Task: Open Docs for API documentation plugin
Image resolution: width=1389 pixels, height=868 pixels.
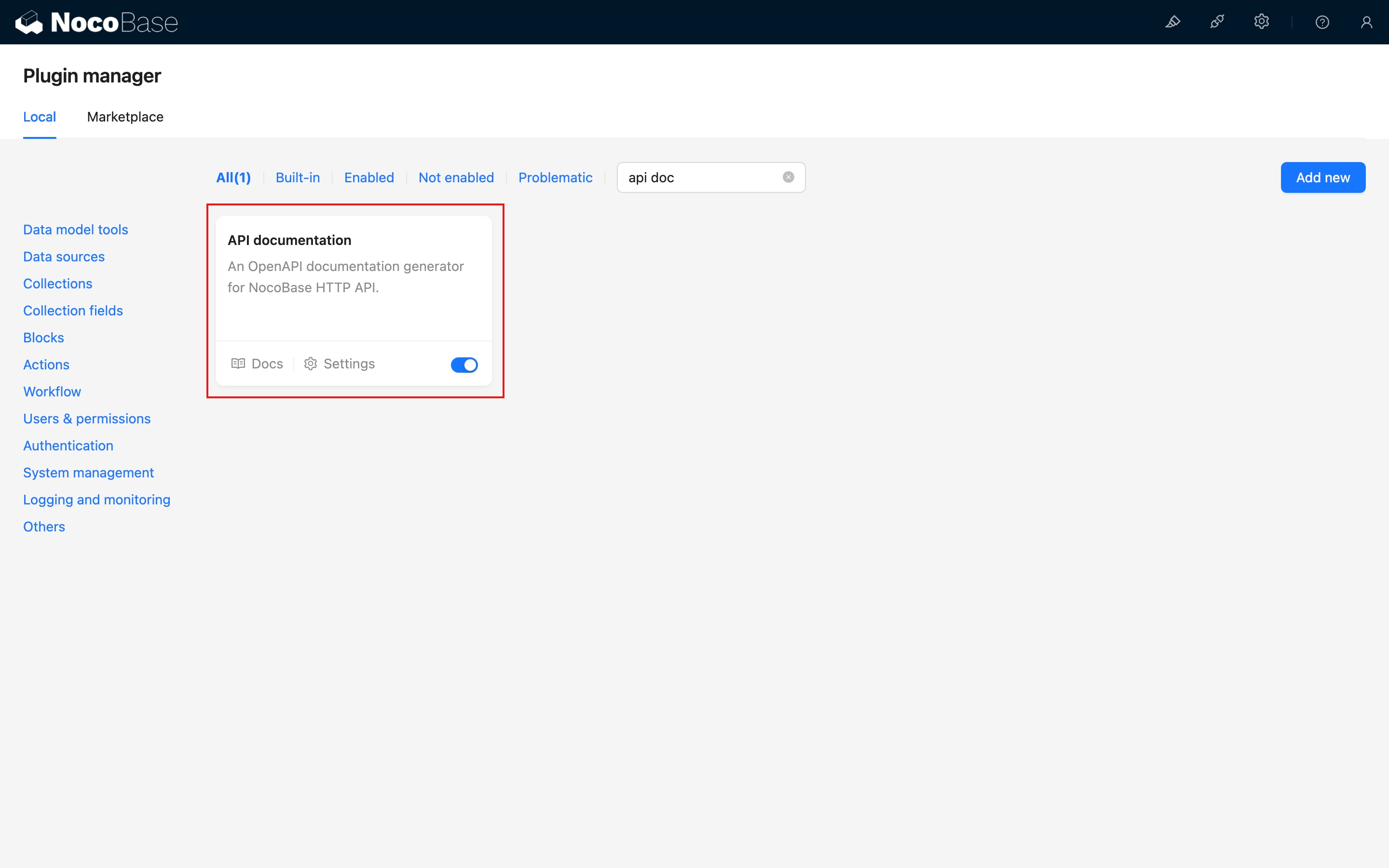Action: coord(257,364)
